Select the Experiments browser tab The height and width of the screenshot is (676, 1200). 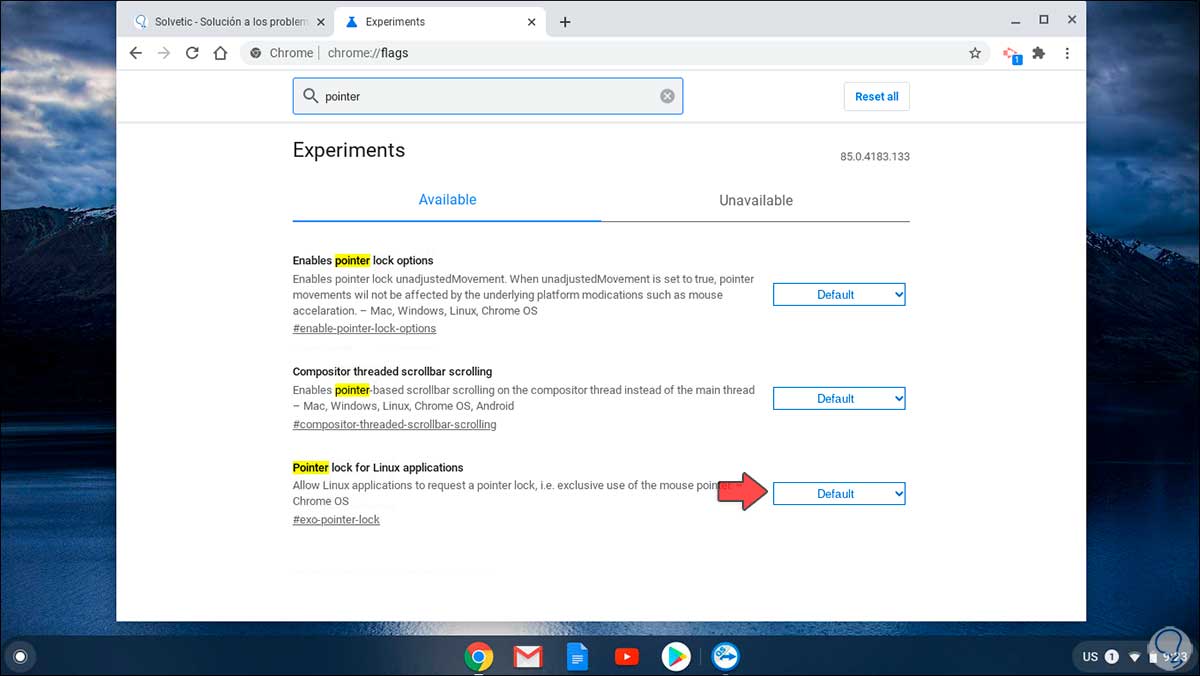click(438, 21)
